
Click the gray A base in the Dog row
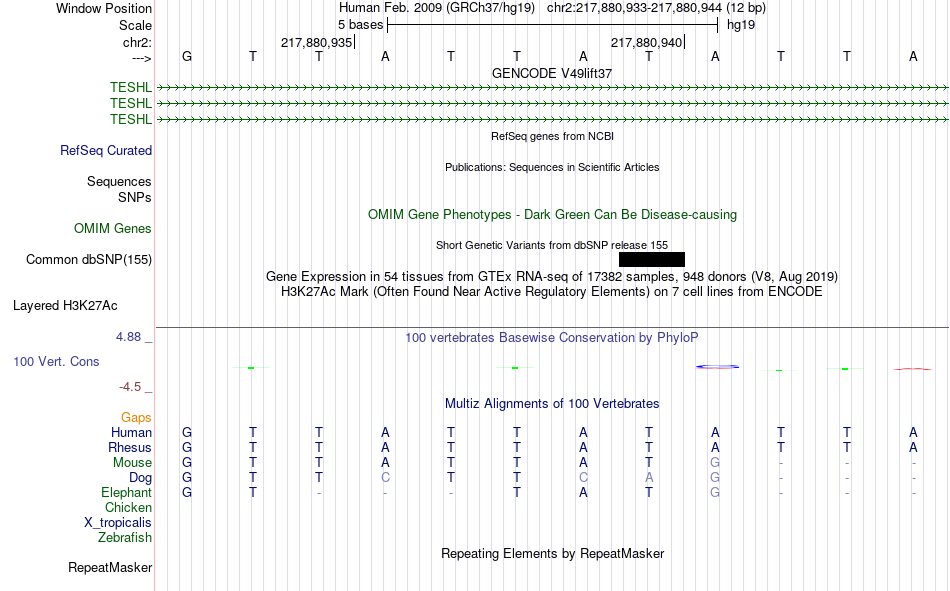pos(649,478)
